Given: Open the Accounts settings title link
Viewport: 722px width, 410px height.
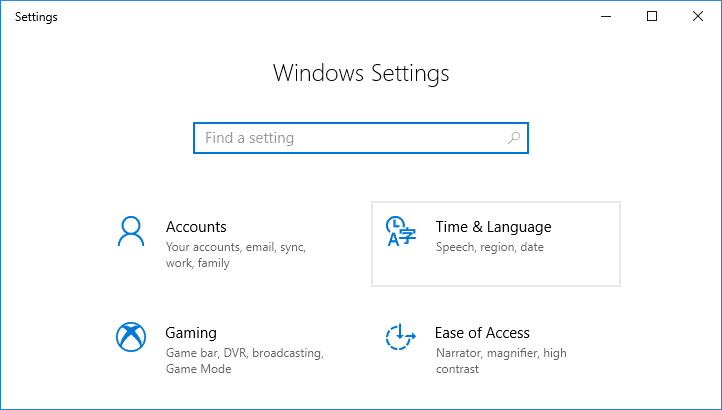Looking at the screenshot, I should click(196, 227).
